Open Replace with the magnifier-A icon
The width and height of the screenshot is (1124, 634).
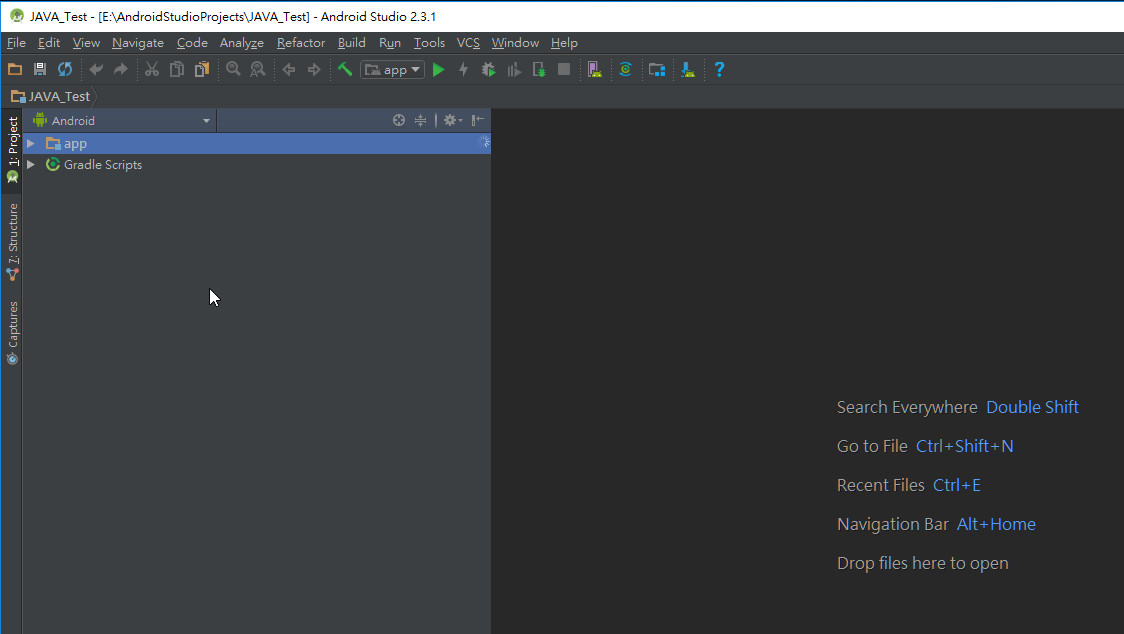(x=257, y=70)
